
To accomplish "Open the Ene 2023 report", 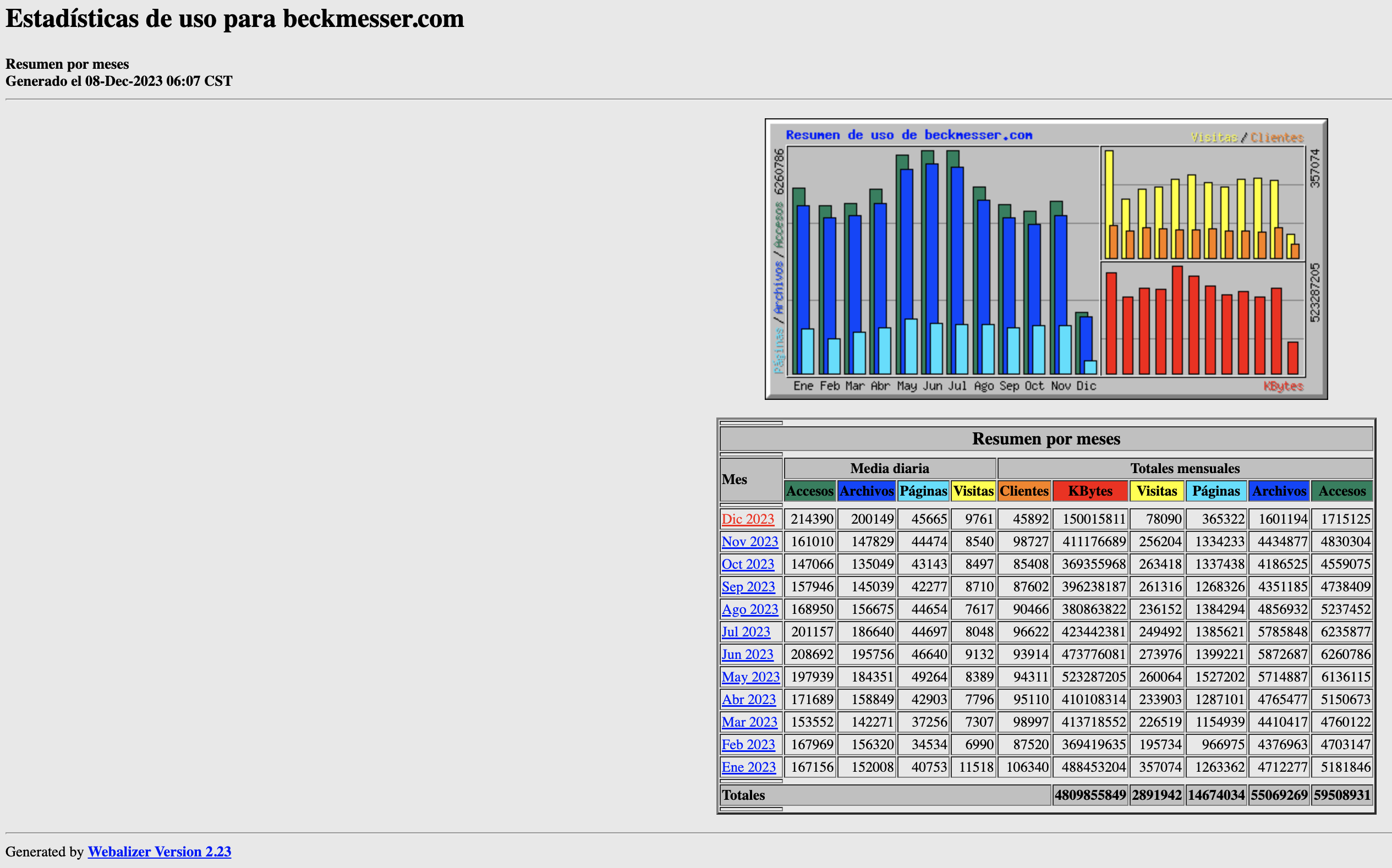I will pos(748,767).
